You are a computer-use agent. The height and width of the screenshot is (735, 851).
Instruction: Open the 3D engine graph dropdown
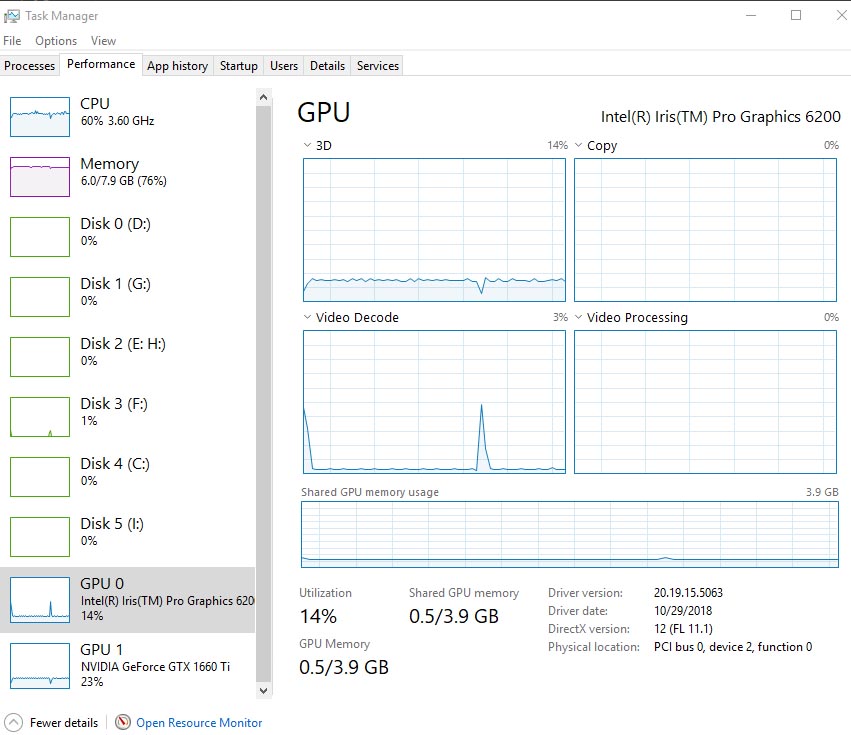pos(308,146)
